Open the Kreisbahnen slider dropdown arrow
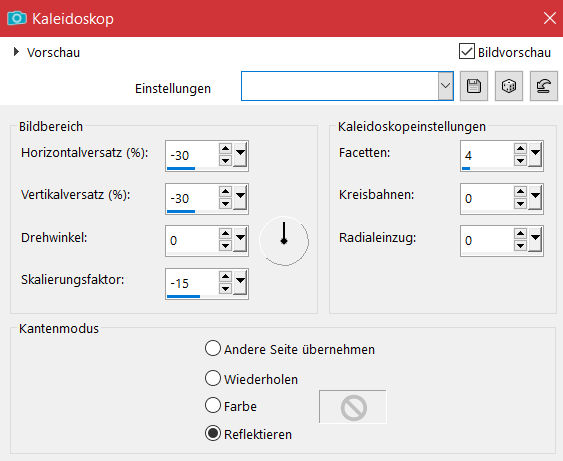Image resolution: width=563 pixels, height=461 pixels. click(535, 197)
